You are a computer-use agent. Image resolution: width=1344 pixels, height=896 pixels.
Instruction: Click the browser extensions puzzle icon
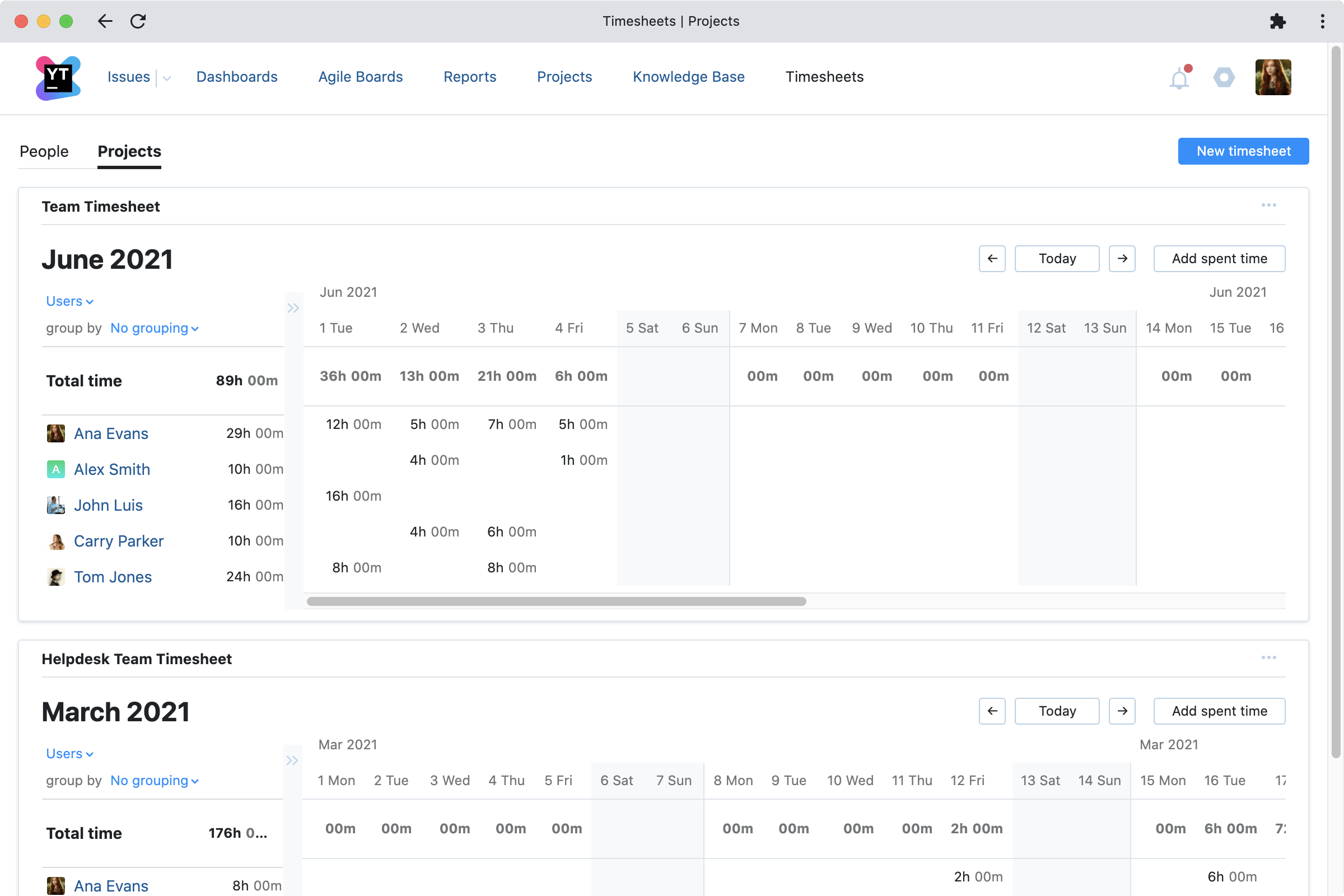click(x=1277, y=21)
